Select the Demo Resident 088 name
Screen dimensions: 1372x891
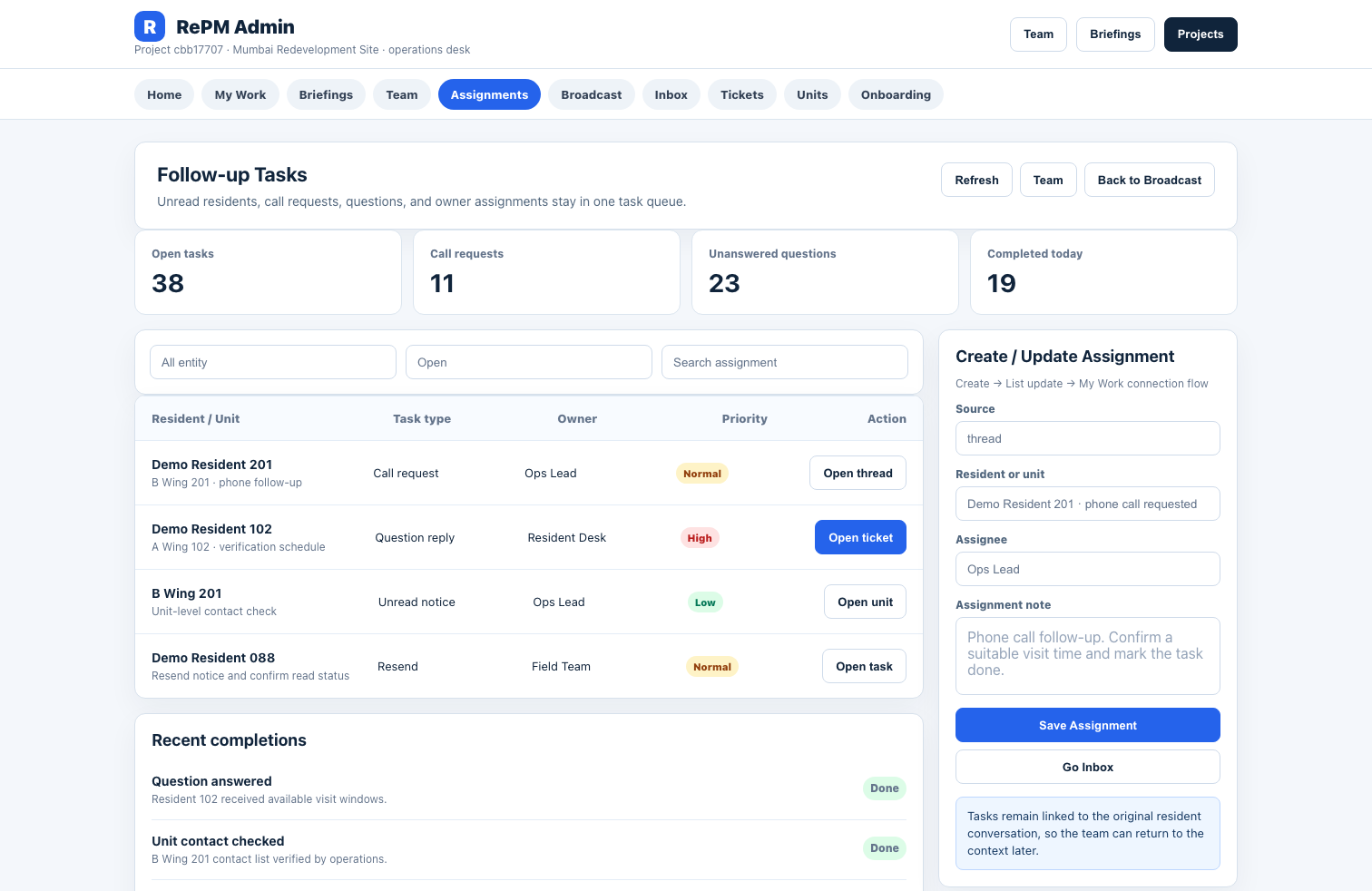(x=213, y=658)
